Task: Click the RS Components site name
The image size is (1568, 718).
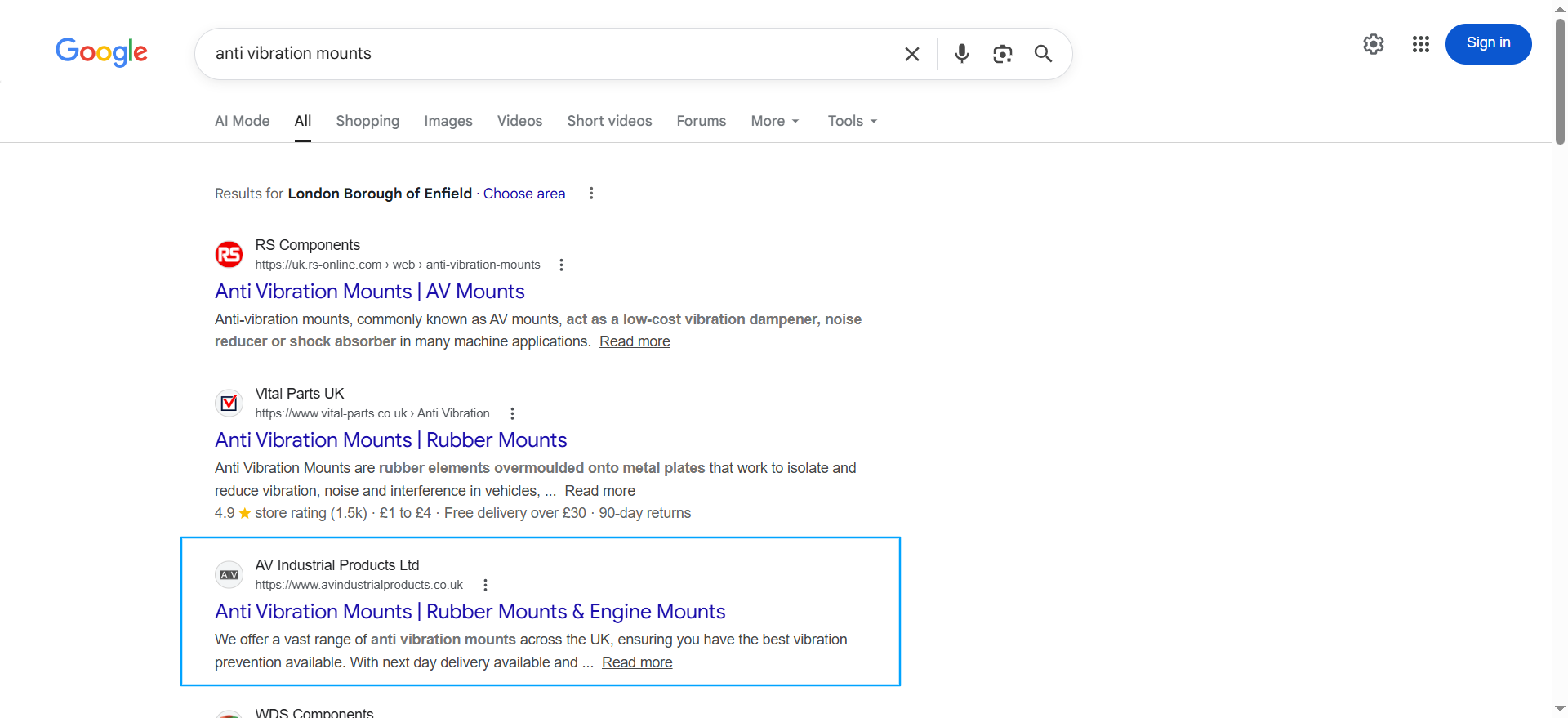Action: (308, 245)
